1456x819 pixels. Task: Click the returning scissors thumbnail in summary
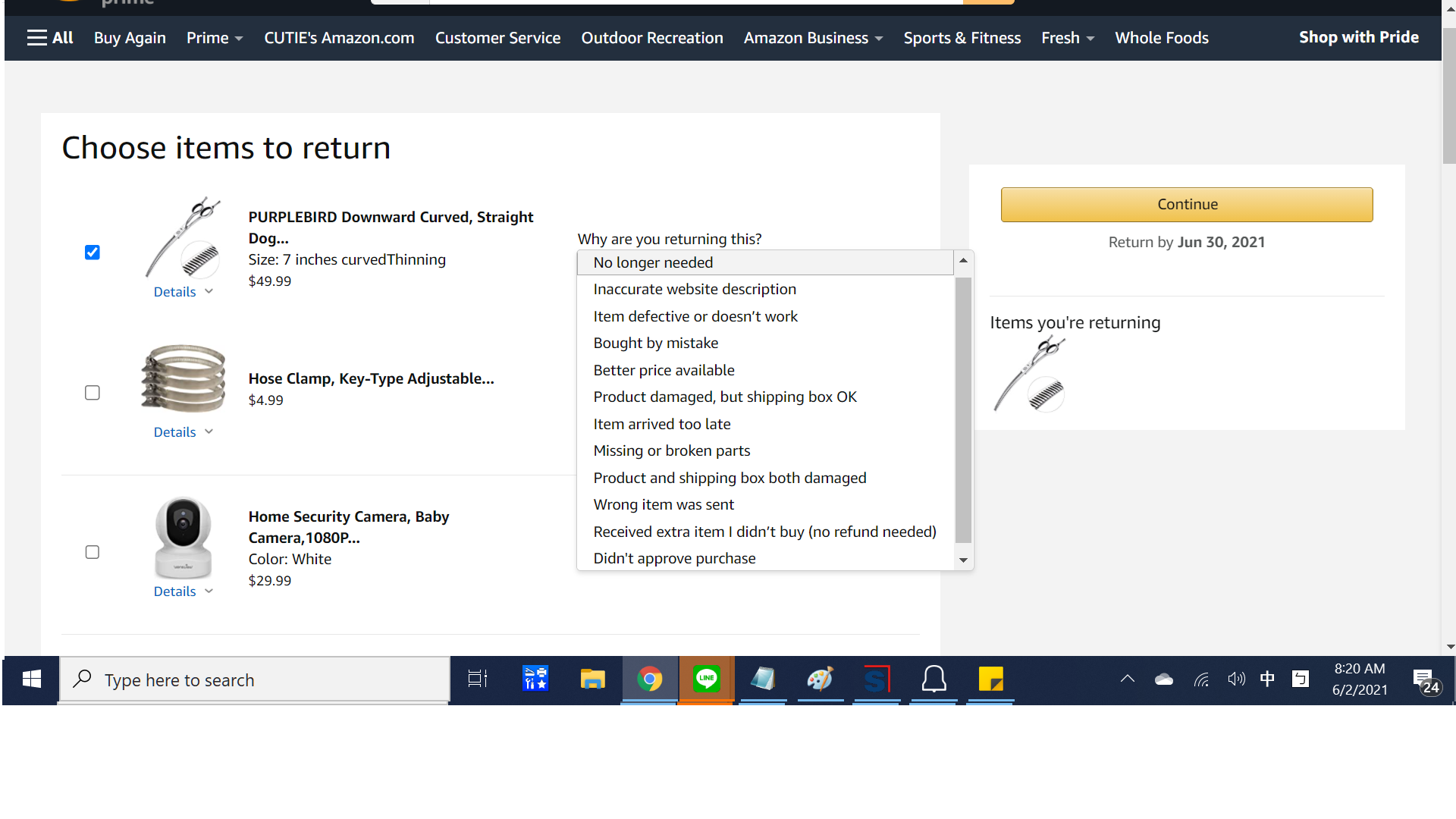click(x=1029, y=375)
